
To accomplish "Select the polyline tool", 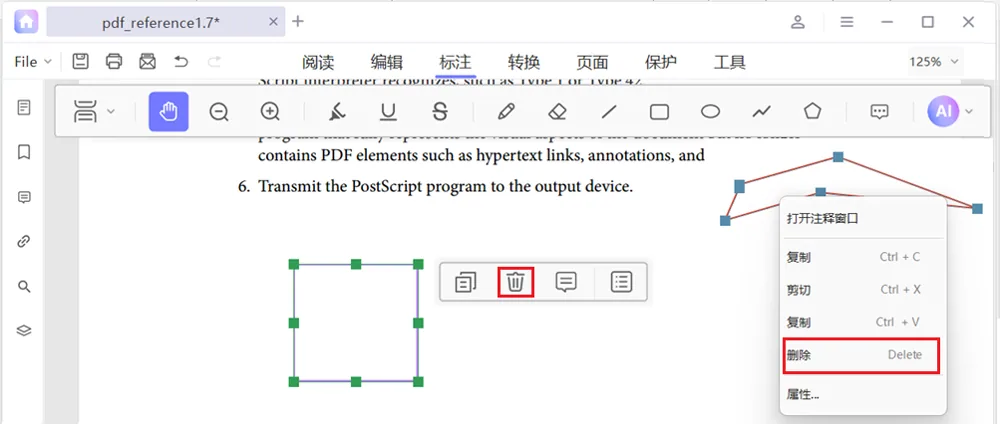I will (x=761, y=112).
